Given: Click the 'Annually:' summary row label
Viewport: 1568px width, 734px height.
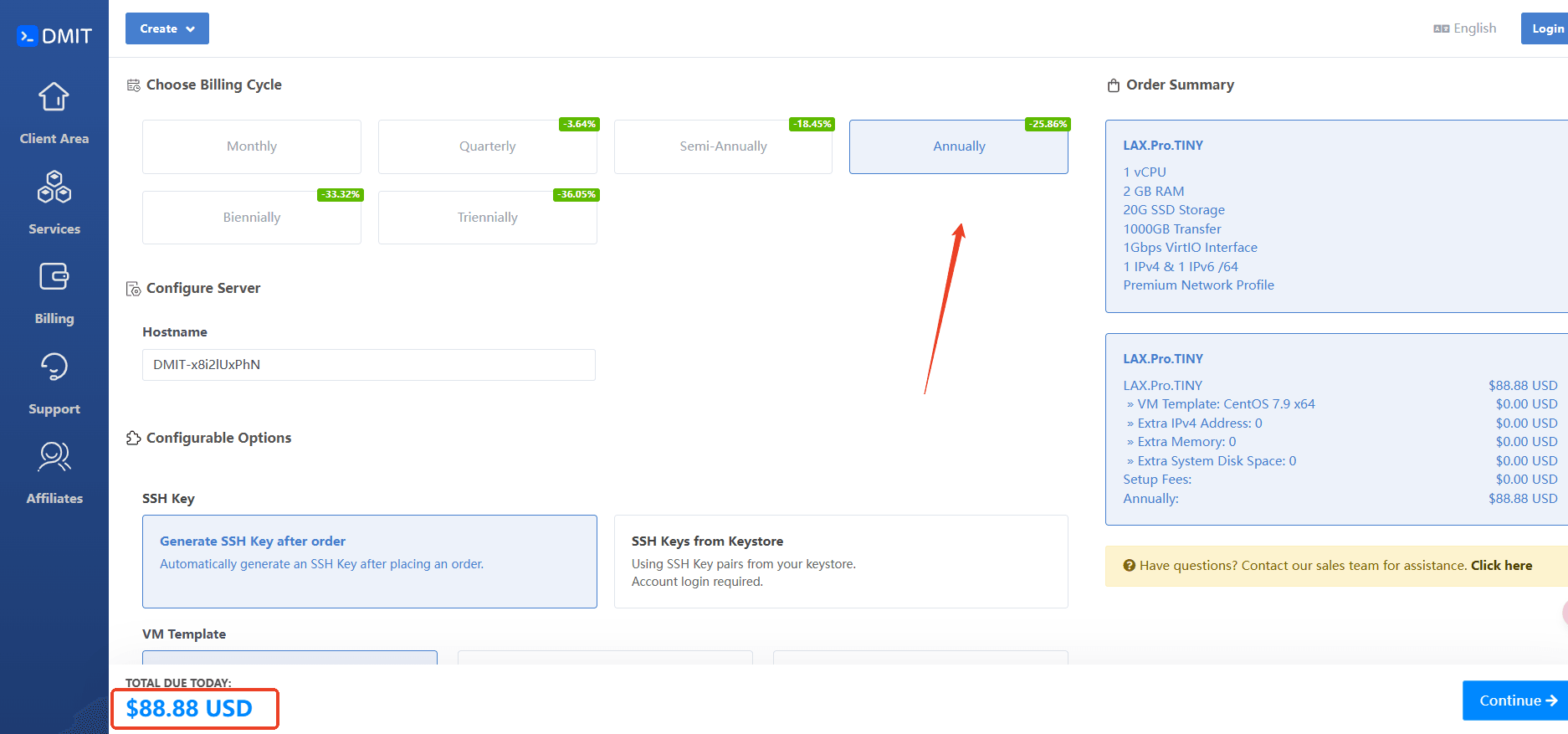Looking at the screenshot, I should click(x=1150, y=499).
